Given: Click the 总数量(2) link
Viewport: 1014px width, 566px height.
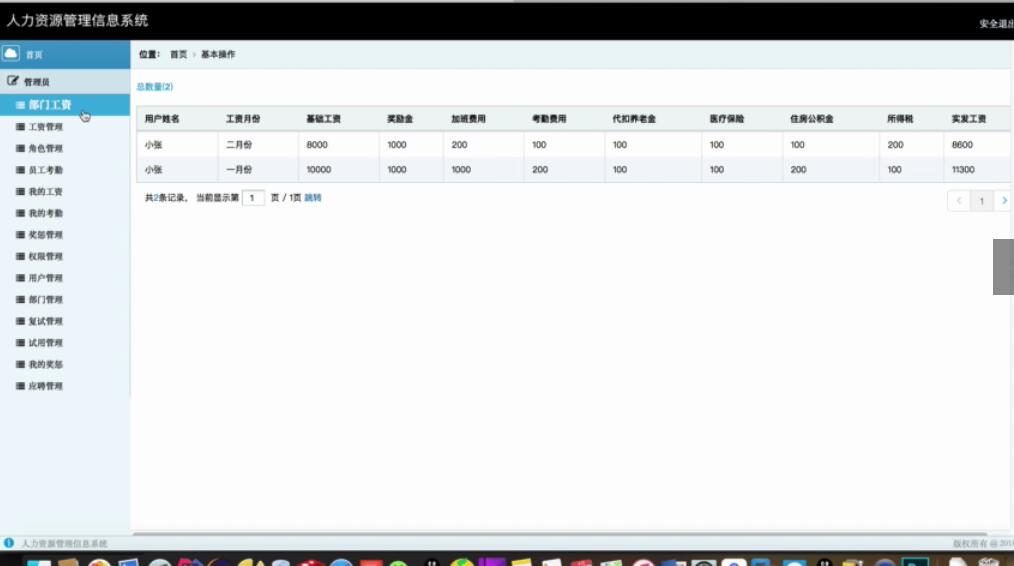Looking at the screenshot, I should point(155,87).
